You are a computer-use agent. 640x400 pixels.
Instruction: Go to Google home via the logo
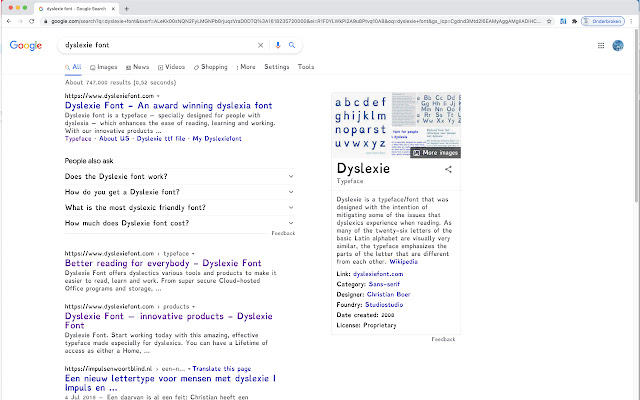(26, 45)
